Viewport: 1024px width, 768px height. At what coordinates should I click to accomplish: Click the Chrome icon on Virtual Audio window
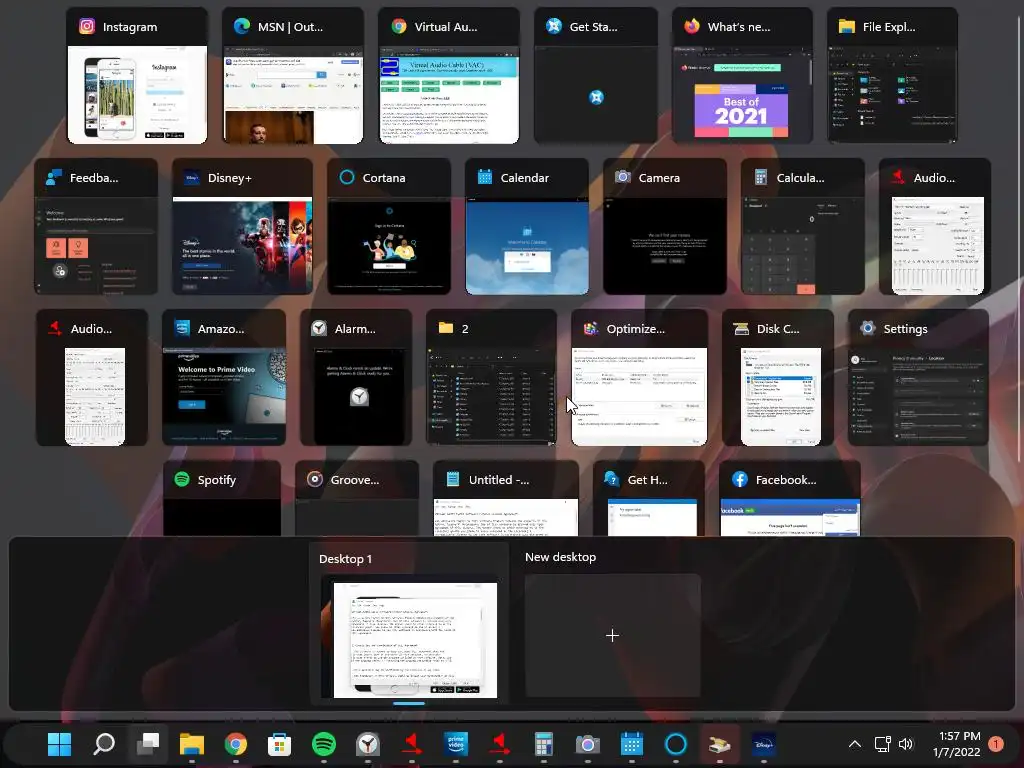[x=399, y=26]
